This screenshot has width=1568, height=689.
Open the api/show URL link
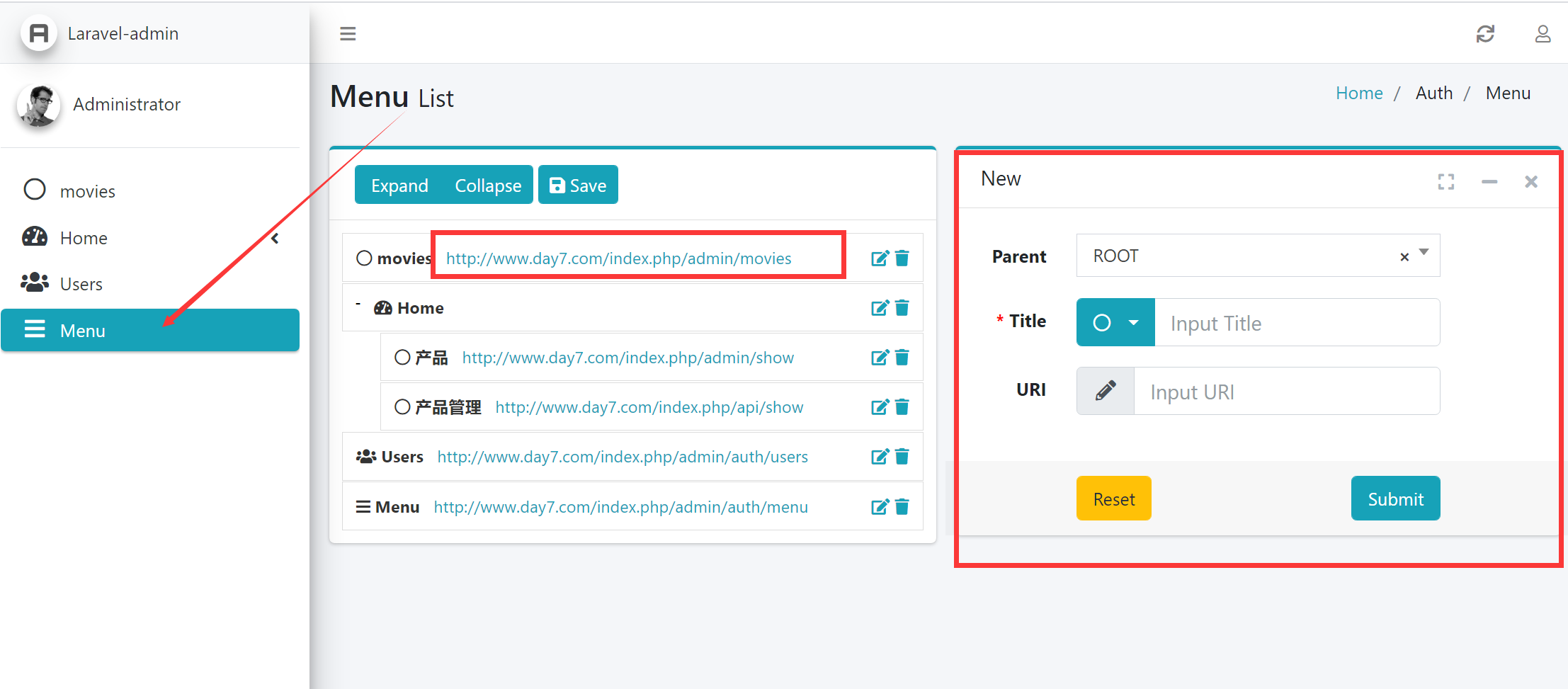pos(649,407)
